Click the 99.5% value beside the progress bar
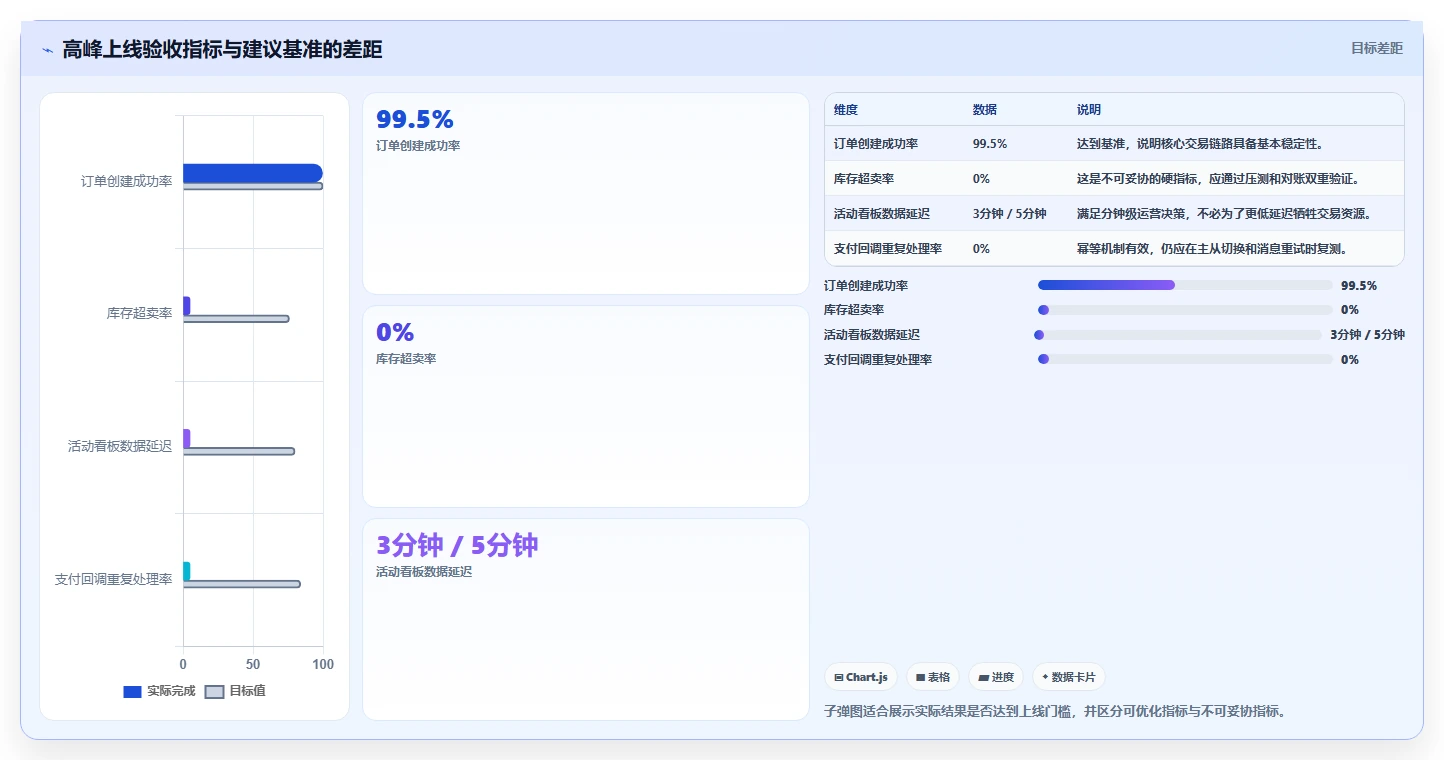 pos(1359,286)
